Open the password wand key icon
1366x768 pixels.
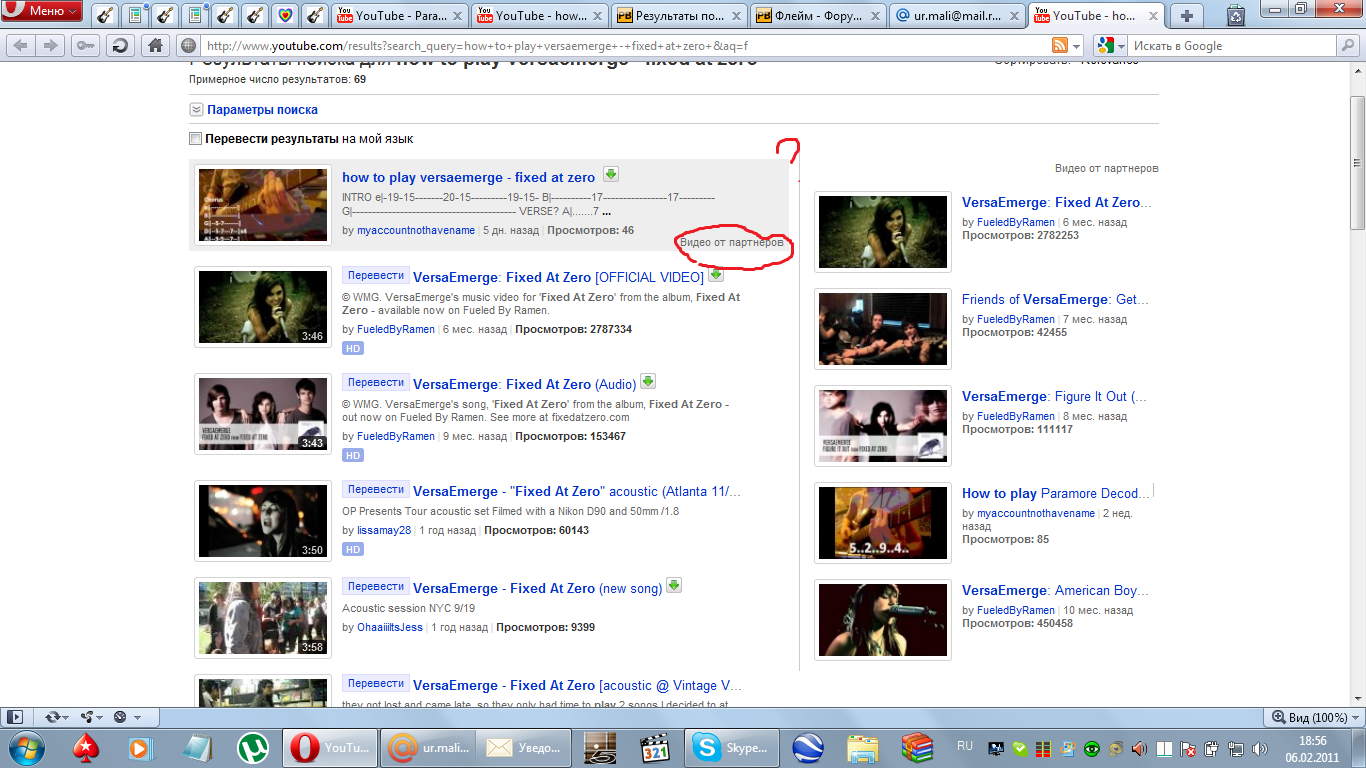(84, 45)
